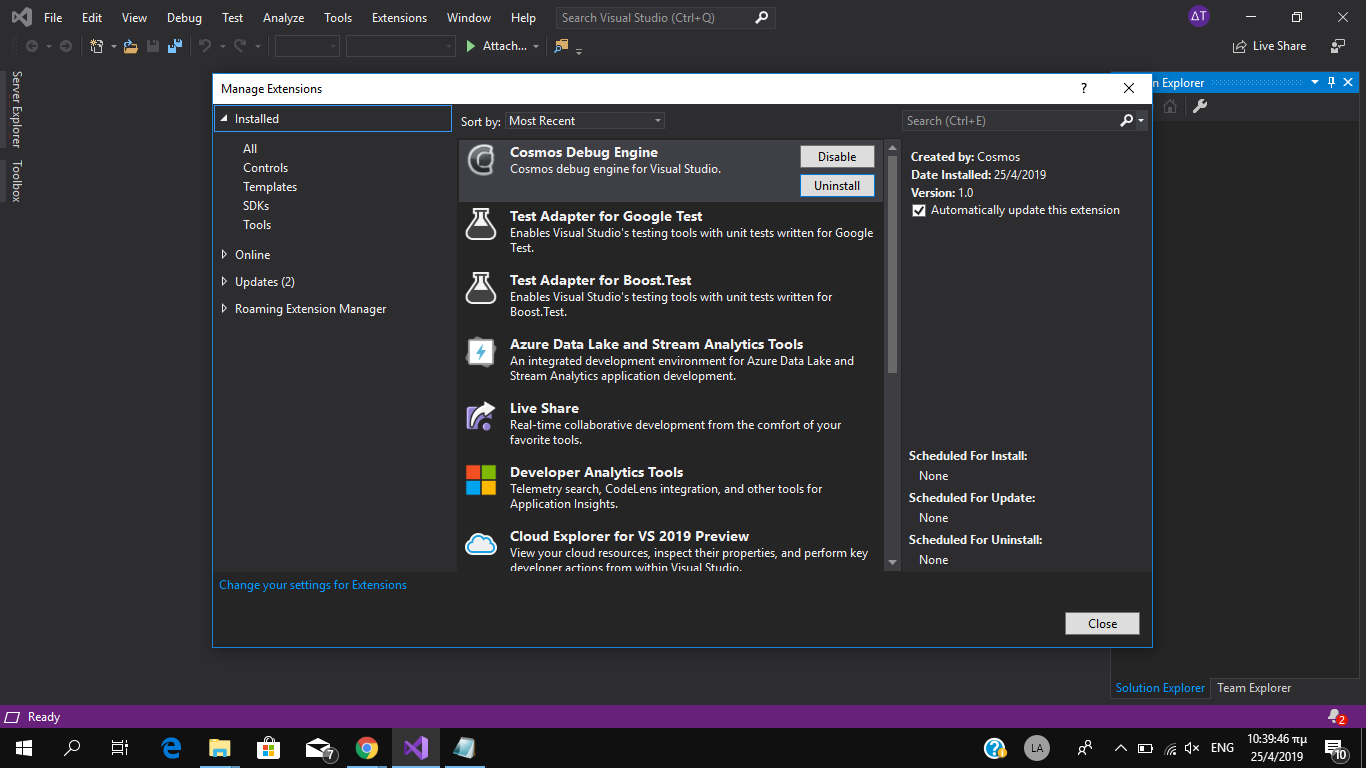This screenshot has height=768, width=1366.
Task: Open the Attach button dropdown arrow
Action: tap(536, 46)
